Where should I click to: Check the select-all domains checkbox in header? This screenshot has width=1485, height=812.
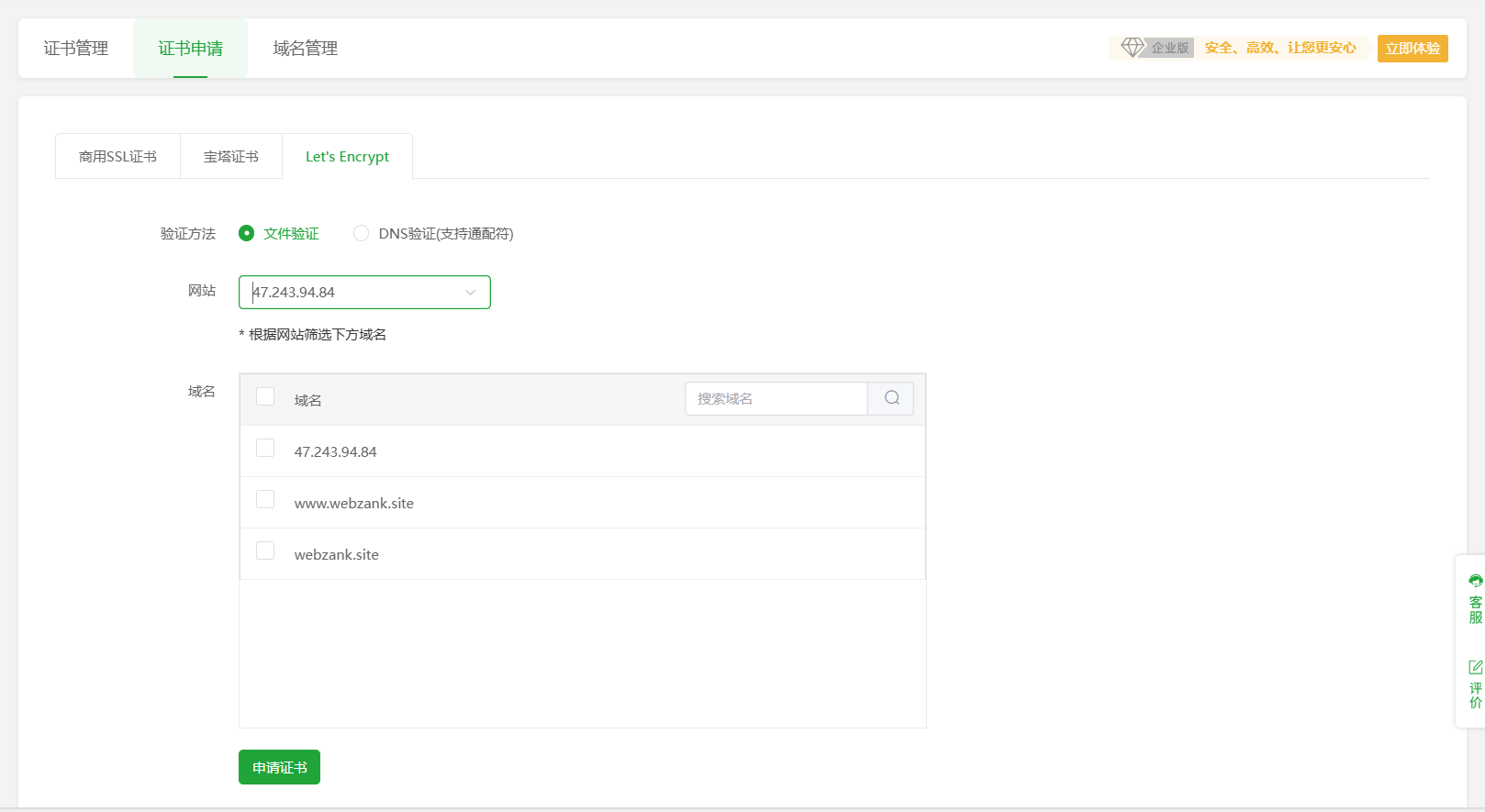click(x=265, y=396)
